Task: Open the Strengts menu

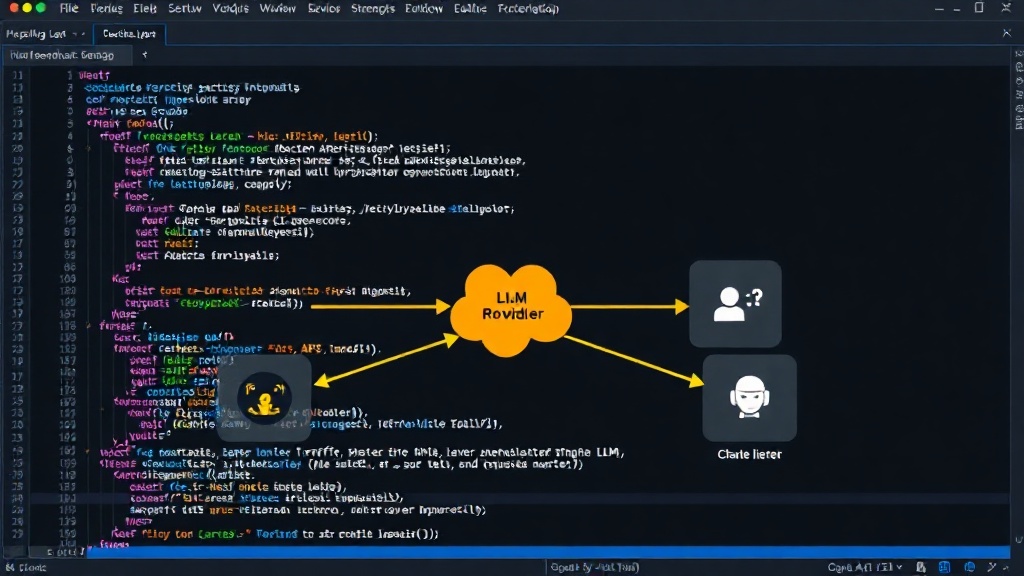Action: (x=373, y=8)
